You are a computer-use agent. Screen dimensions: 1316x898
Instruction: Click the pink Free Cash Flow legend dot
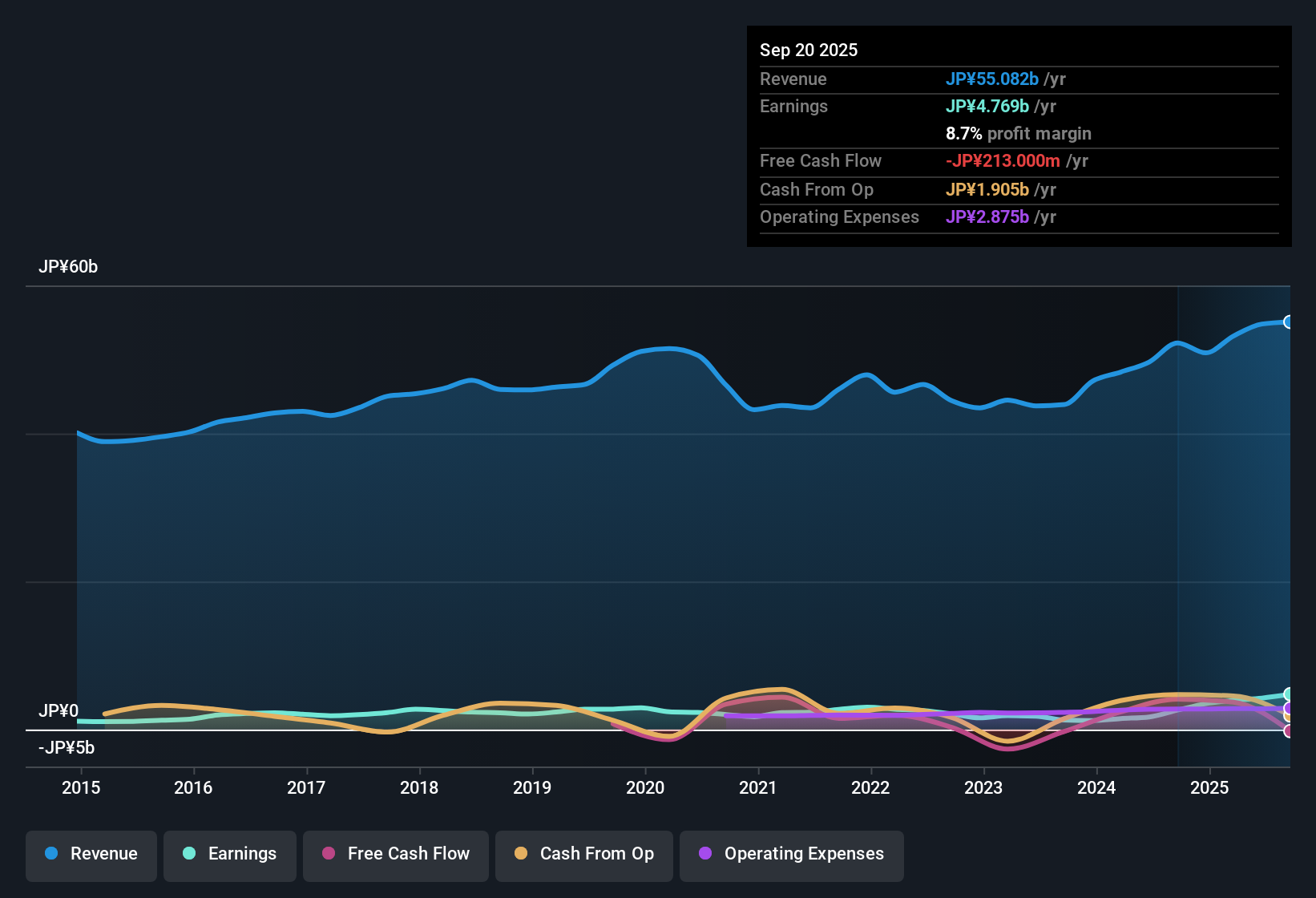pyautogui.click(x=327, y=854)
